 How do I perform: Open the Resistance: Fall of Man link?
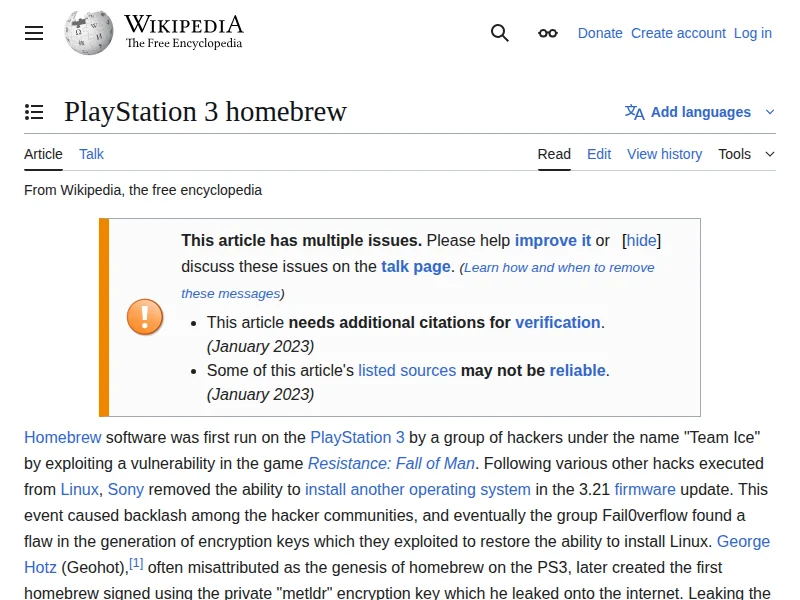[391, 463]
